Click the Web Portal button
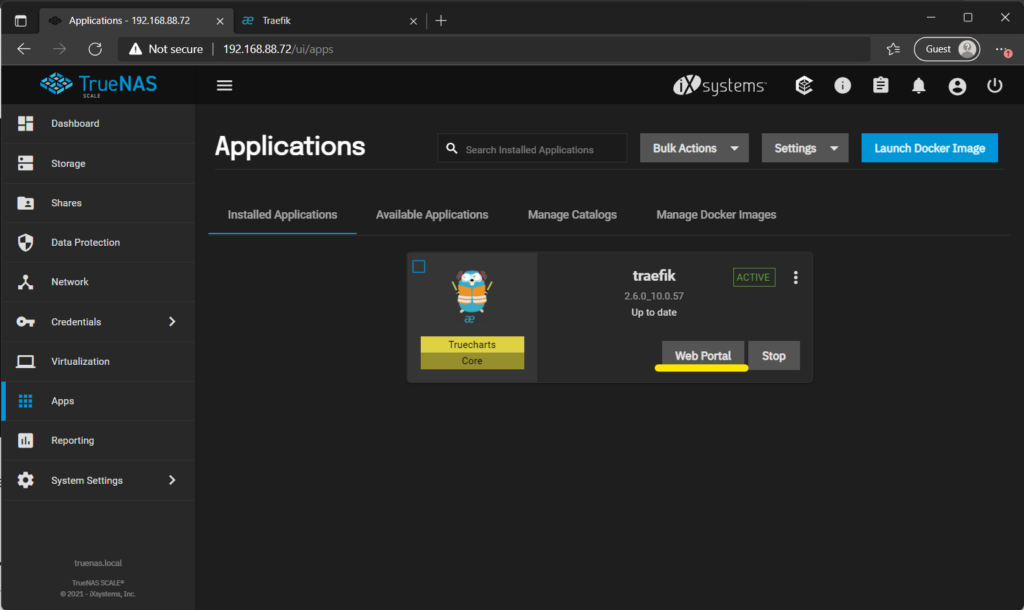Image resolution: width=1024 pixels, height=610 pixels. click(x=703, y=356)
